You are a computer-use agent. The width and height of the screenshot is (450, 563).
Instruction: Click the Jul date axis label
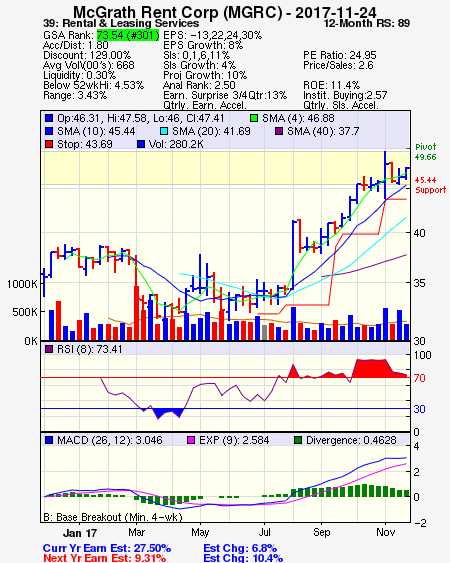tap(264, 532)
